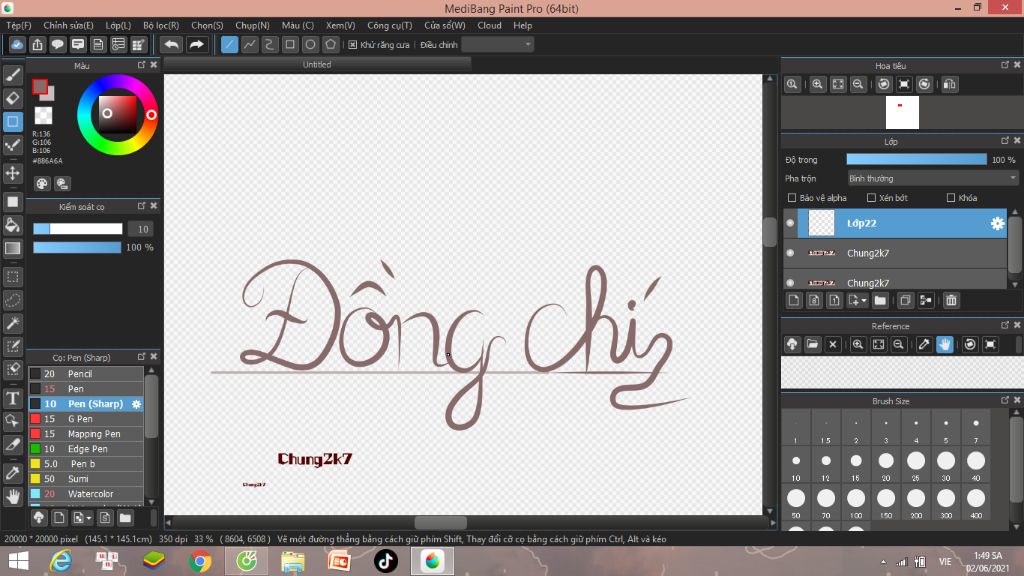Zoom out using the Hoa tiêu panel
Image resolution: width=1024 pixels, height=576 pixels.
click(x=858, y=84)
